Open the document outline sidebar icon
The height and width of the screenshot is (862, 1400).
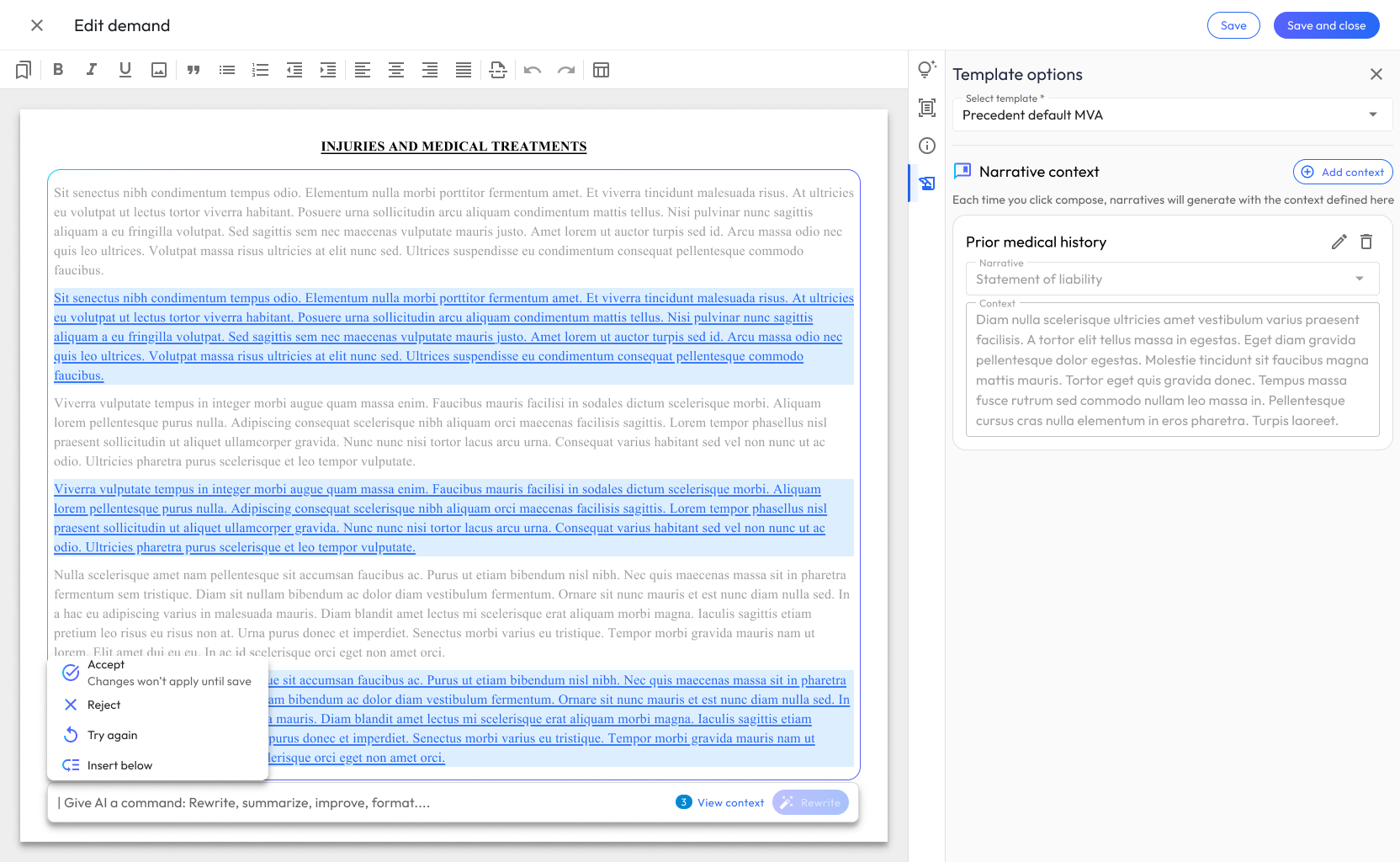point(927,108)
